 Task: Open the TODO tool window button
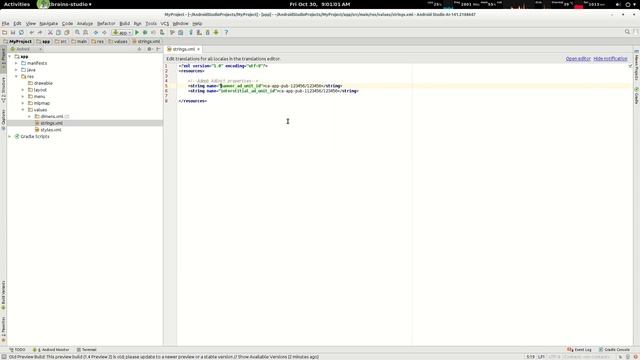17,350
